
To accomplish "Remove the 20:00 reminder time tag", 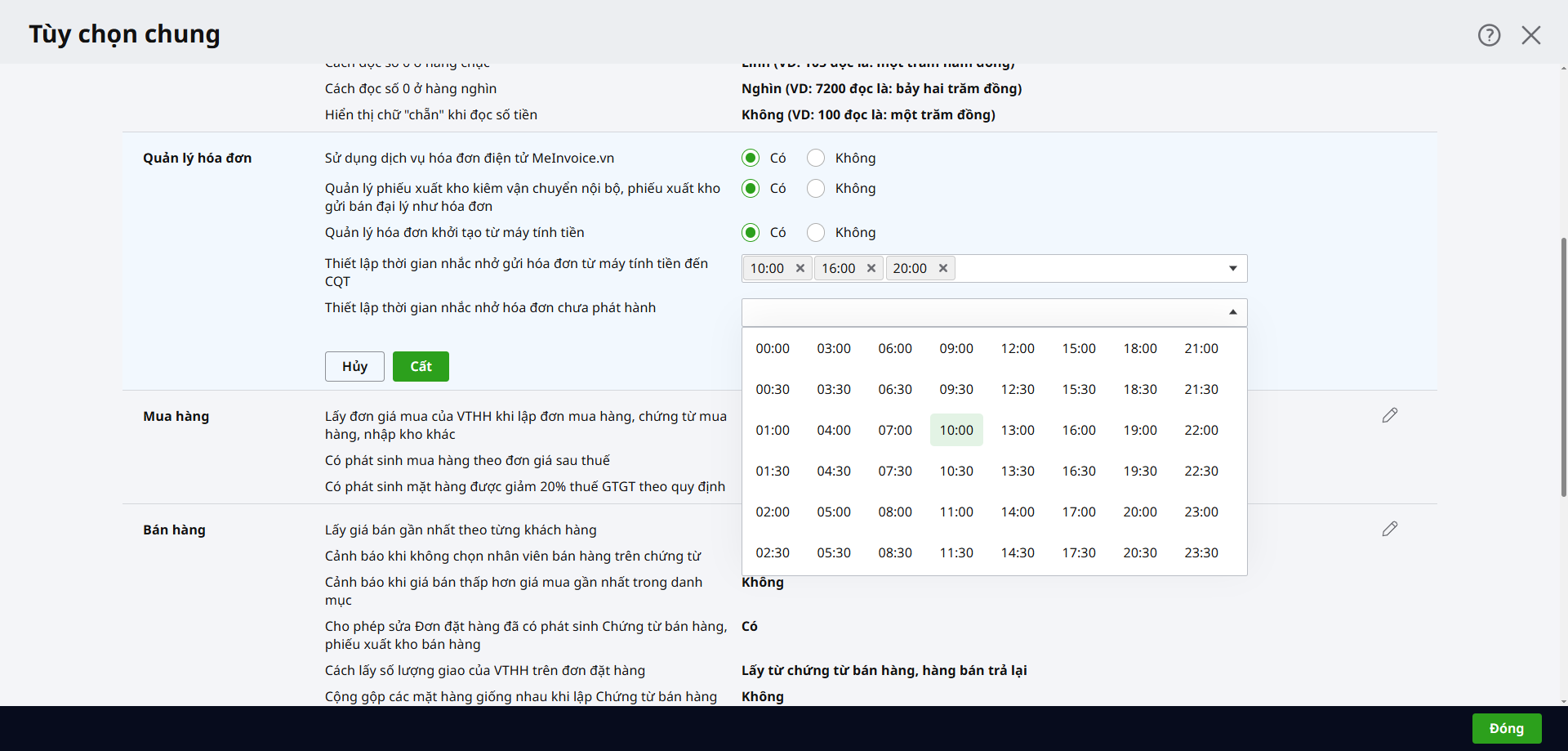I will point(942,269).
